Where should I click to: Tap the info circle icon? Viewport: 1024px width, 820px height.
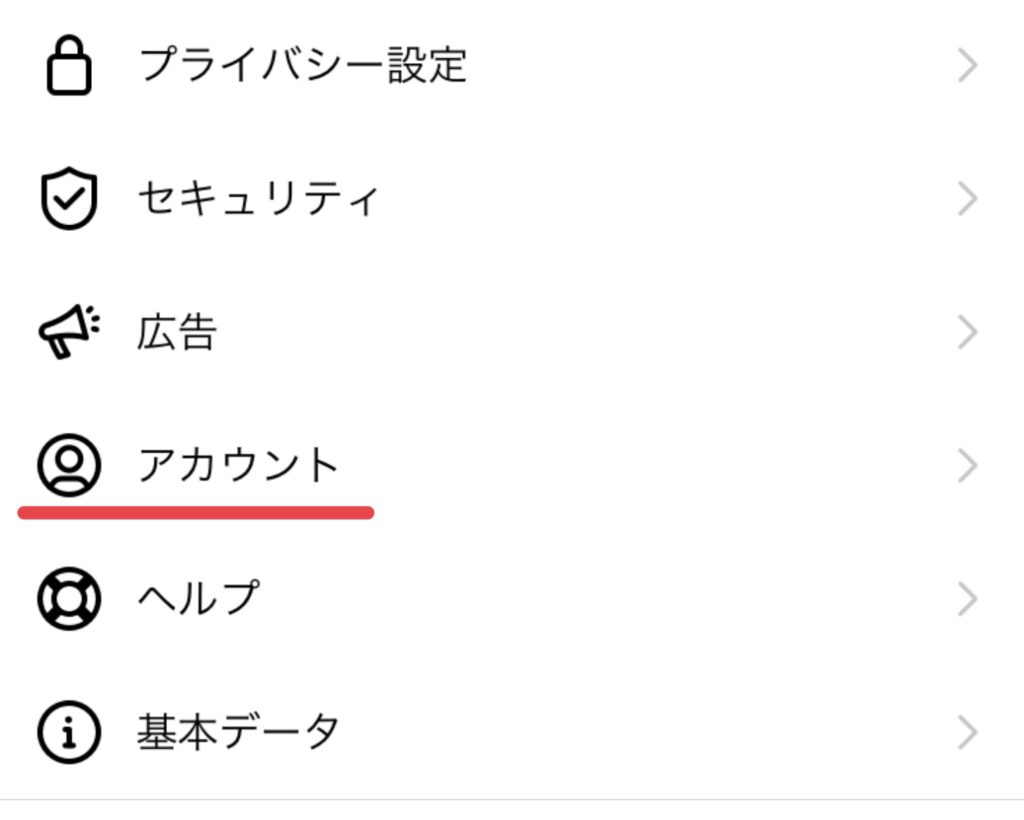click(x=69, y=732)
